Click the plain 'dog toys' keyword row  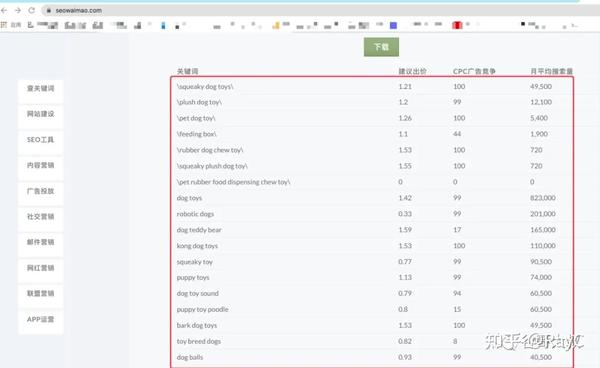coord(189,198)
